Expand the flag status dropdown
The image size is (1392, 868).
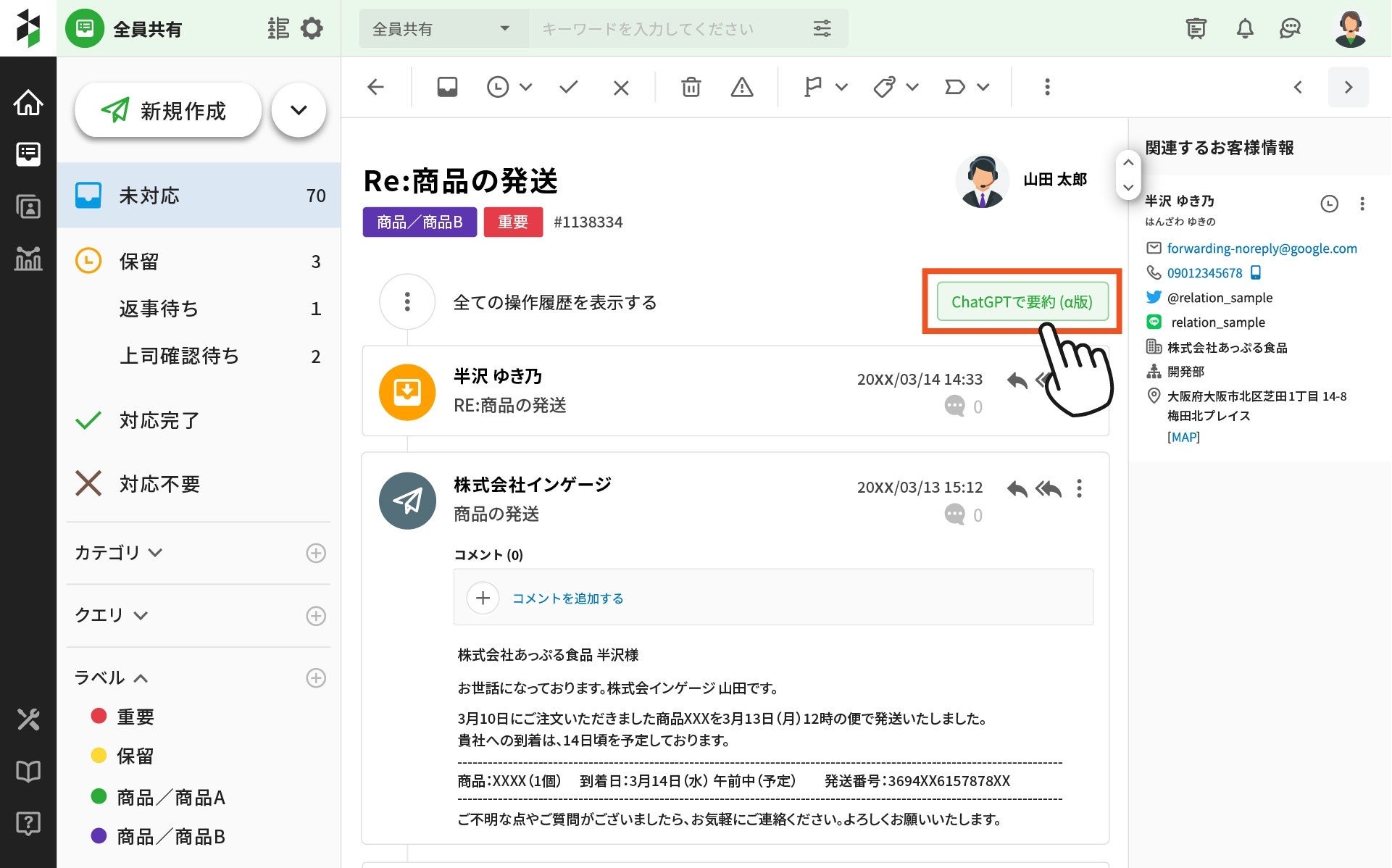841,88
